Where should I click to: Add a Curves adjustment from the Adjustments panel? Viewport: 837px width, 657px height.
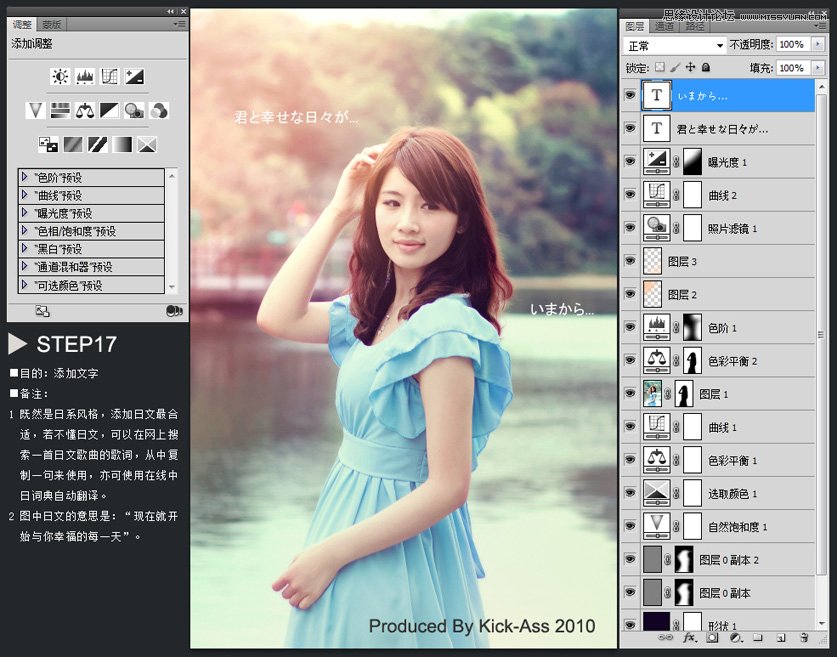[x=109, y=76]
